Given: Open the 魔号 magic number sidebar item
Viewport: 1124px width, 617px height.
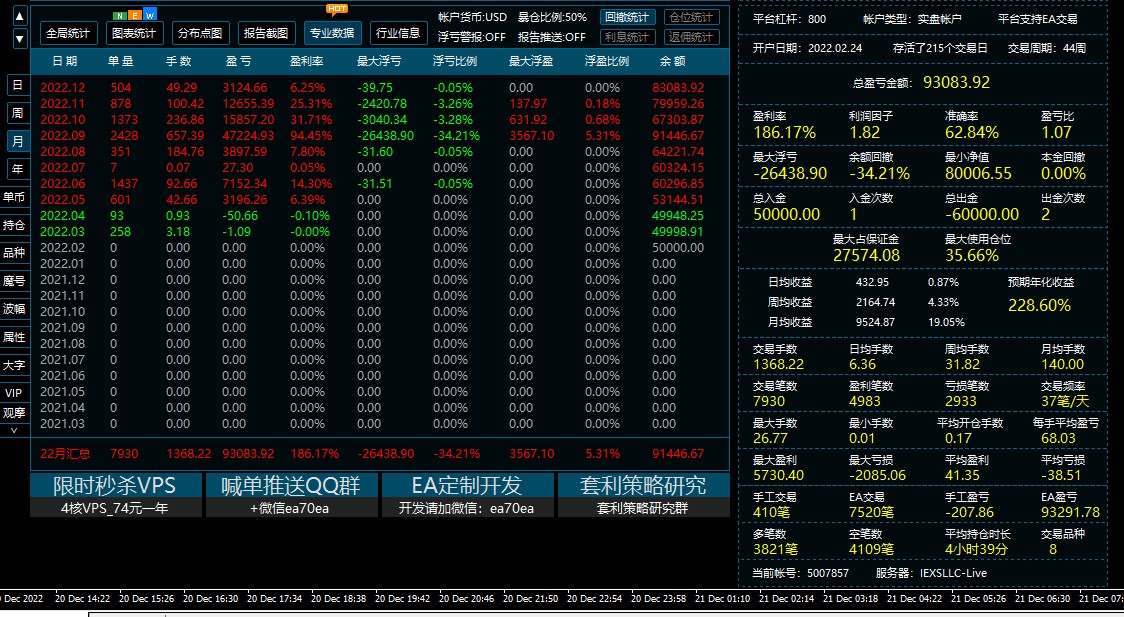Looking at the screenshot, I should 14,281.
